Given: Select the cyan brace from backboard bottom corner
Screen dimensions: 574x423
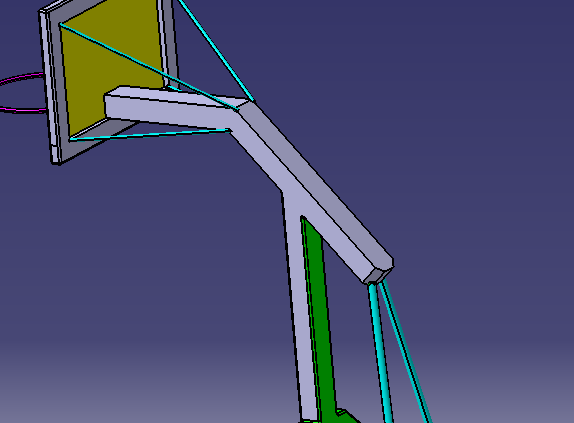Looking at the screenshot, I should coord(150,134).
